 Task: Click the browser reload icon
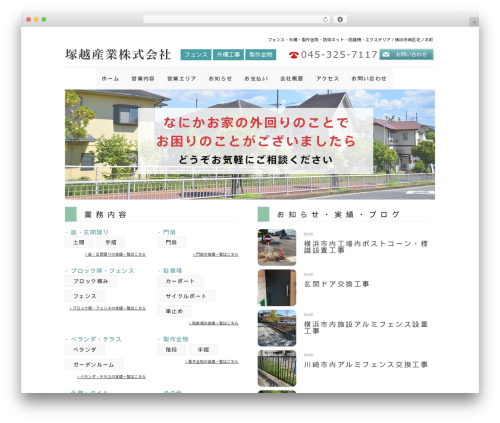325,19
